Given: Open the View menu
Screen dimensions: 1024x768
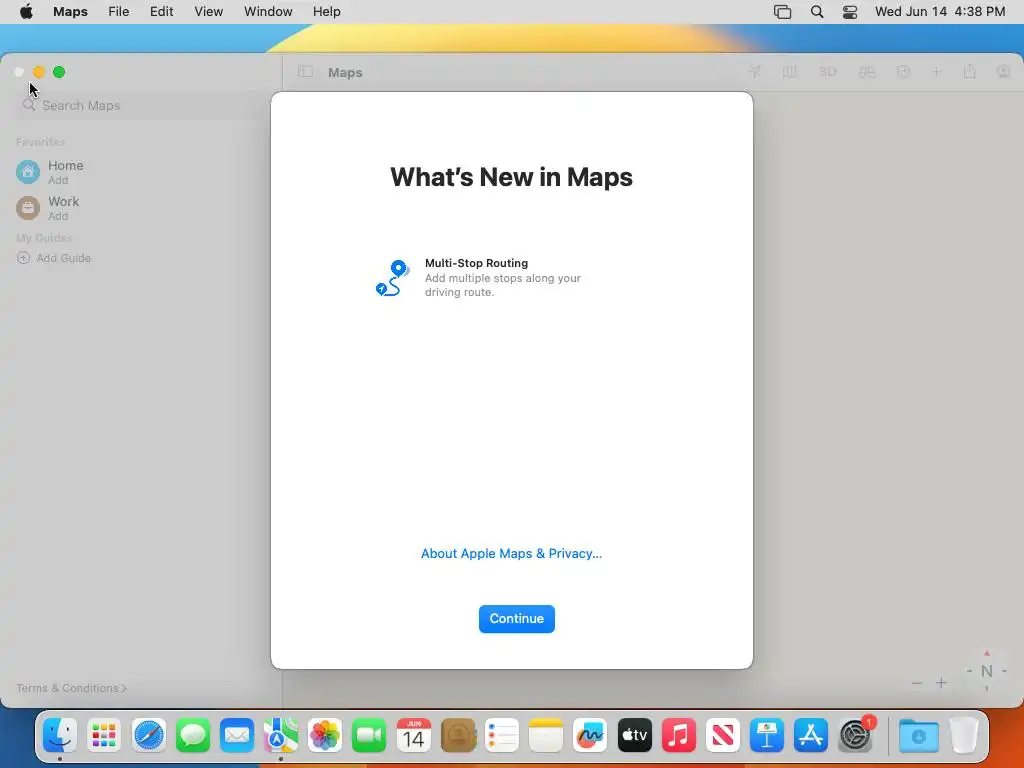Looking at the screenshot, I should pyautogui.click(x=208, y=12).
